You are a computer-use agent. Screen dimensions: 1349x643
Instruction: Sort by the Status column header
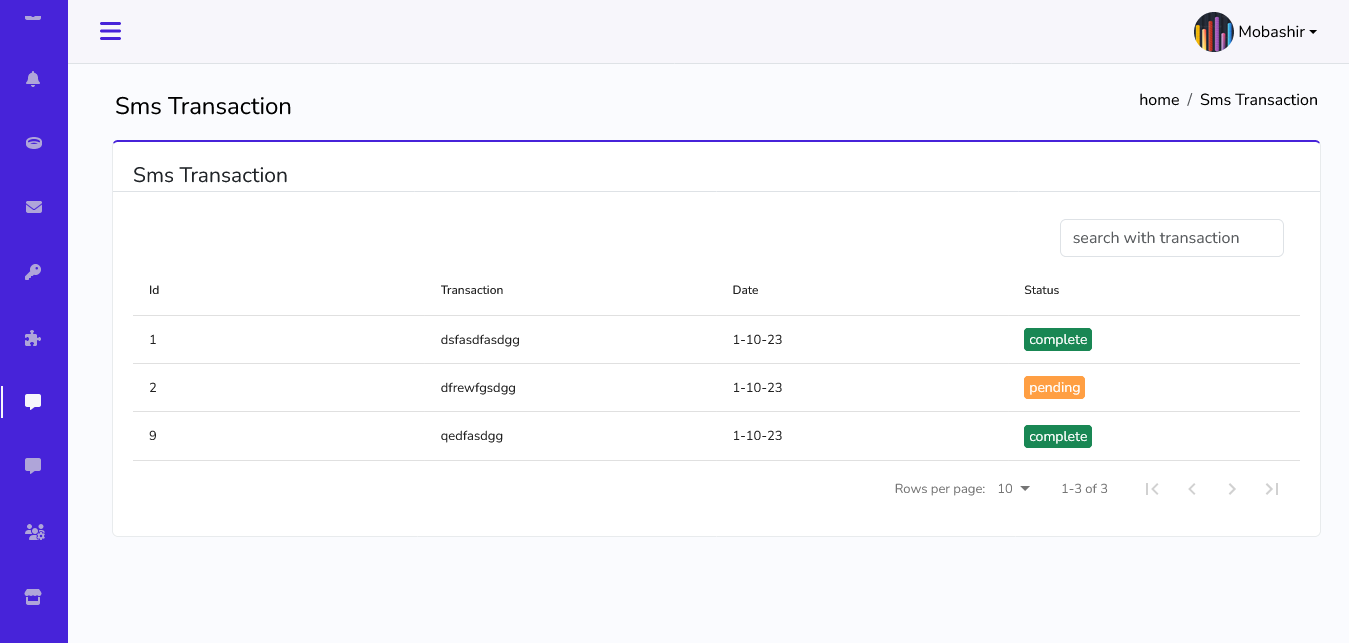click(x=1041, y=290)
